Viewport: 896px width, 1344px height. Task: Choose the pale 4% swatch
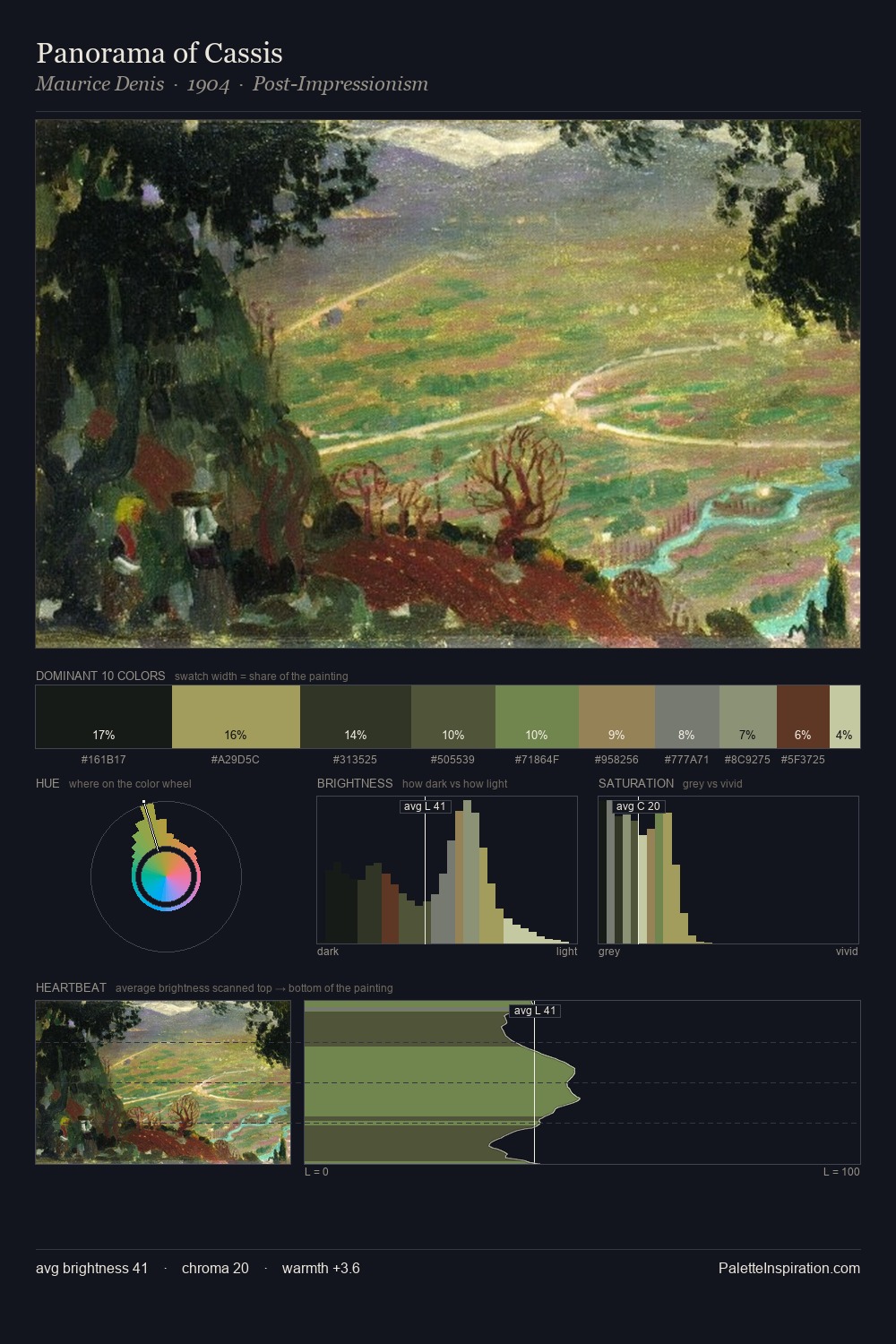(845, 717)
